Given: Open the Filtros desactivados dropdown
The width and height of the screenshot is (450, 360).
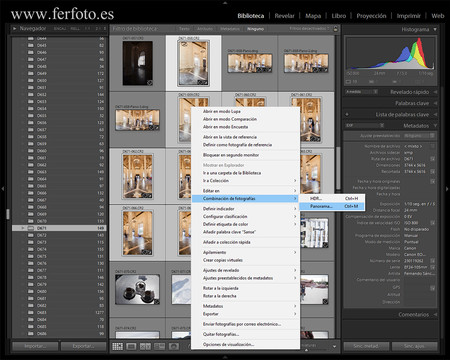Looking at the screenshot, I should coord(309,29).
